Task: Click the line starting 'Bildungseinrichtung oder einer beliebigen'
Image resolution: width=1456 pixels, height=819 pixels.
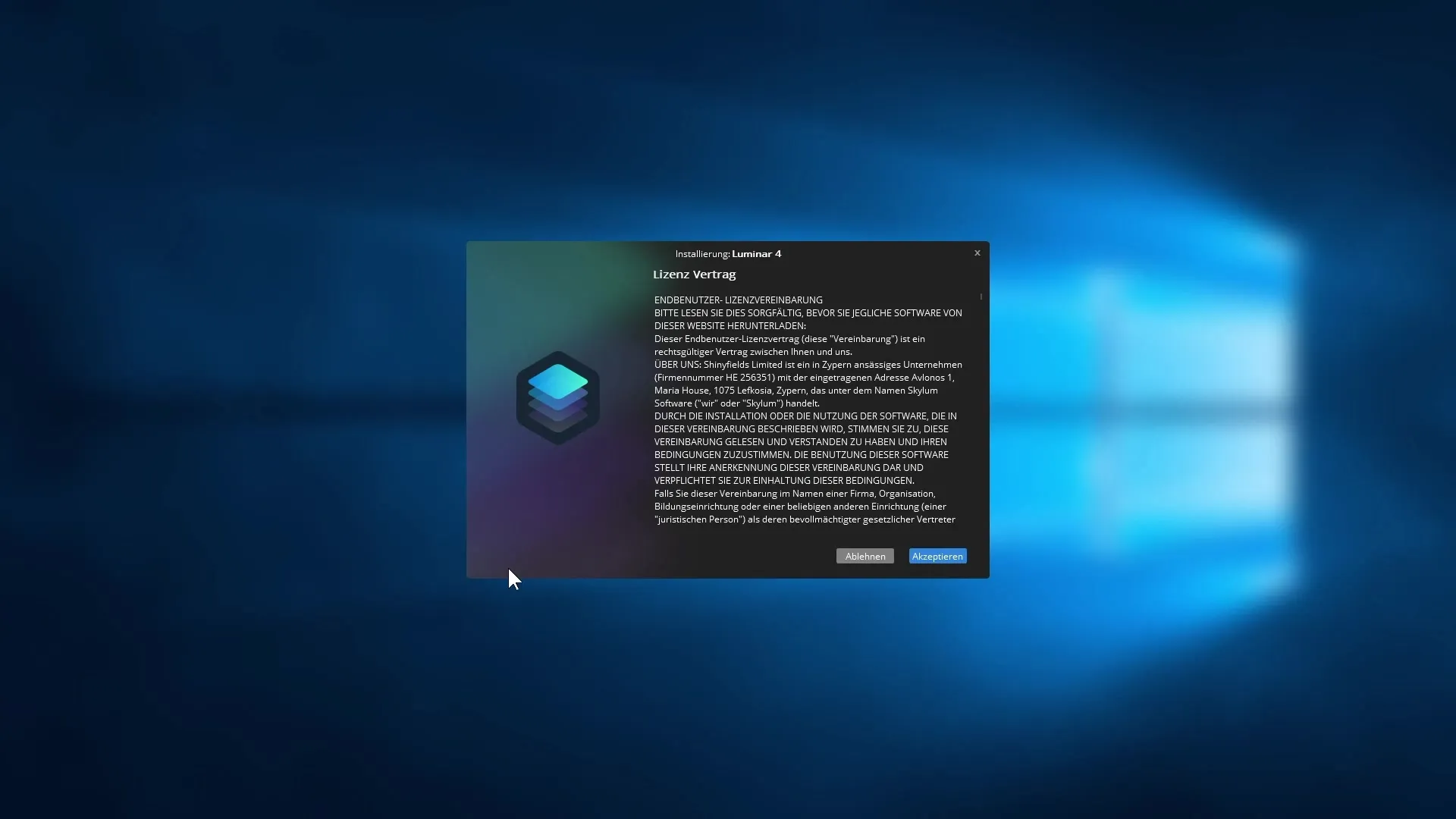Action: (x=800, y=507)
